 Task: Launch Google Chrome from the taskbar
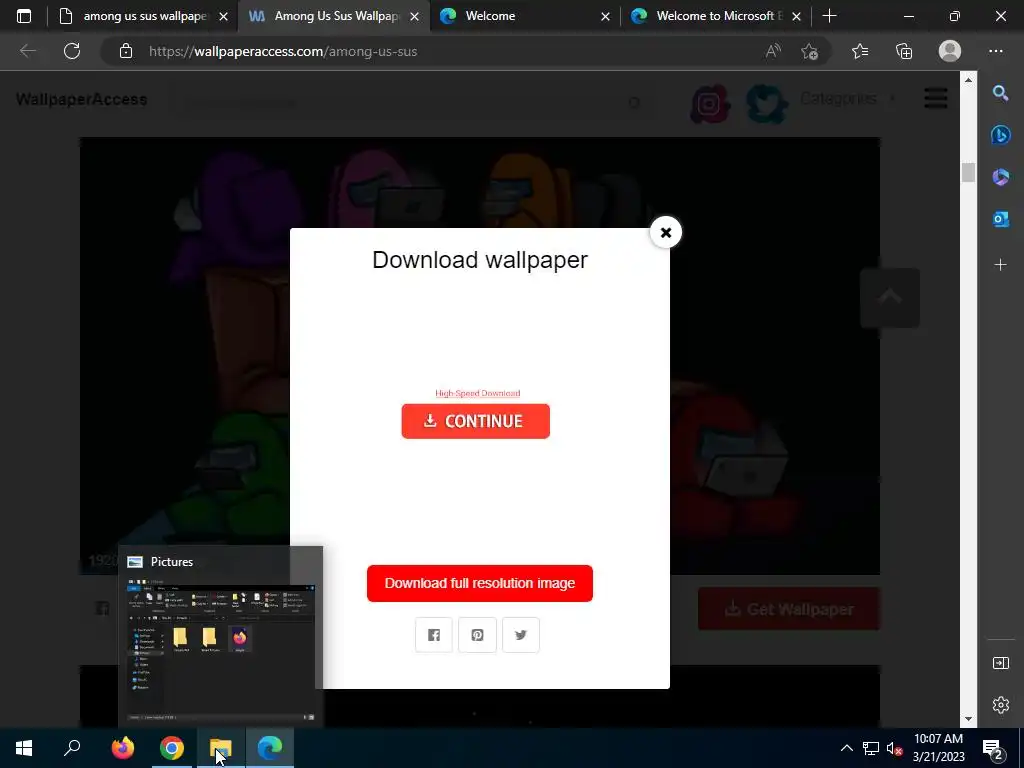click(172, 748)
